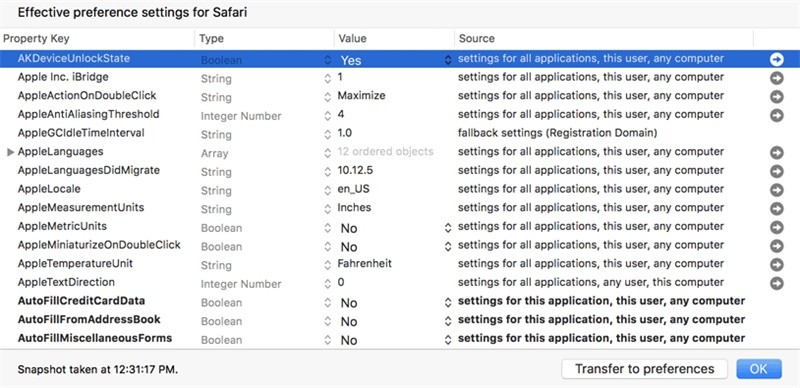The height and width of the screenshot is (388, 800).
Task: Click the Inches value cell
Action: click(354, 208)
